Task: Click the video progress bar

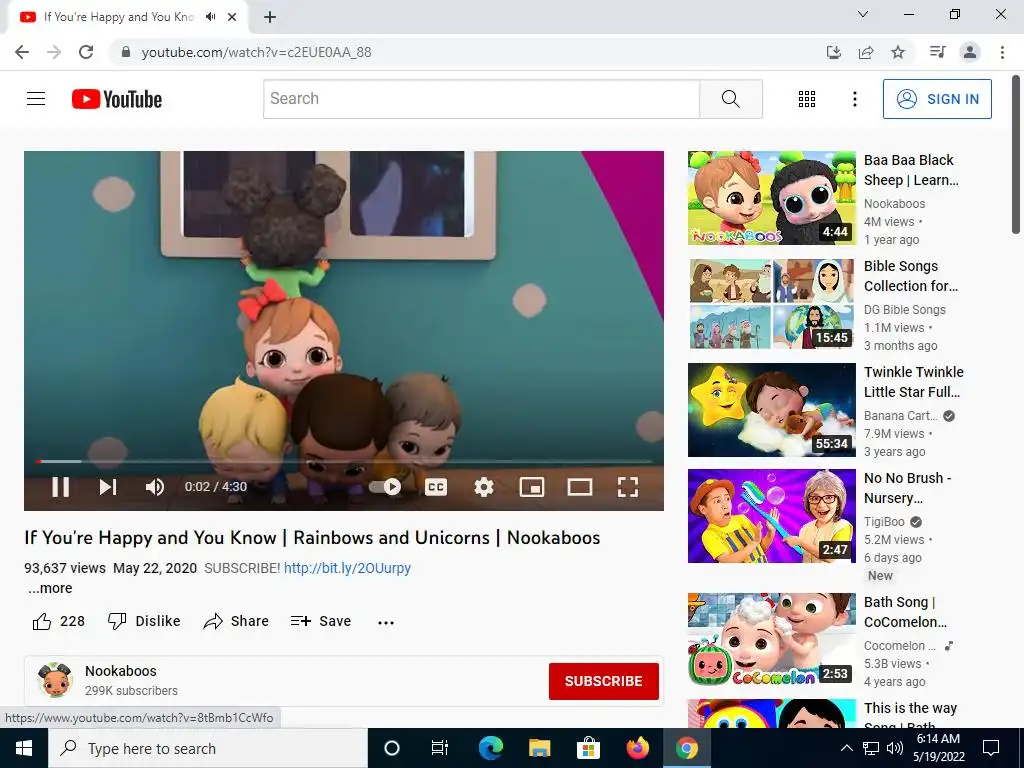Action: [x=344, y=461]
